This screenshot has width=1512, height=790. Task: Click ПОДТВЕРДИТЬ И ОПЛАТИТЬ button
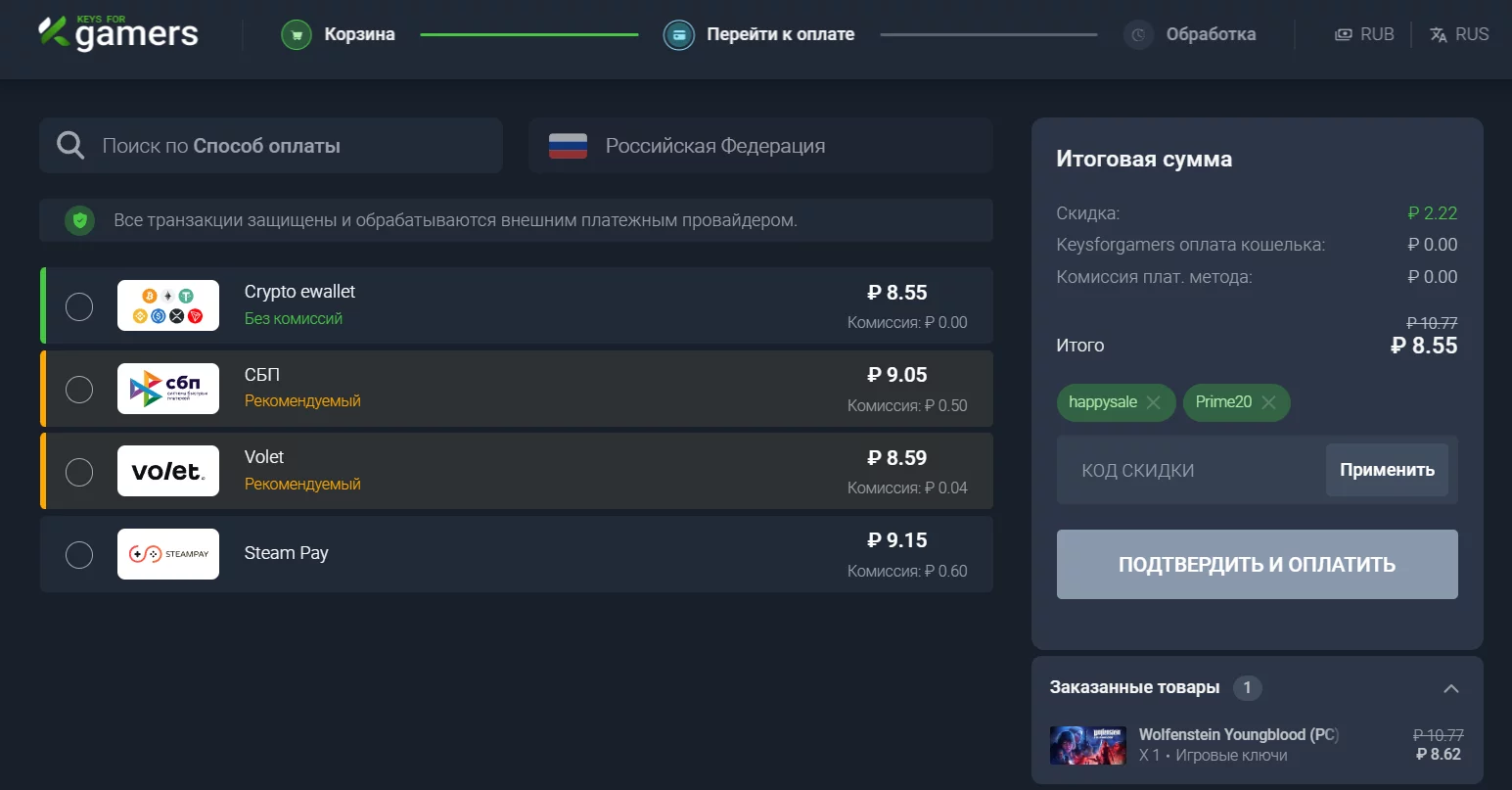tap(1257, 565)
